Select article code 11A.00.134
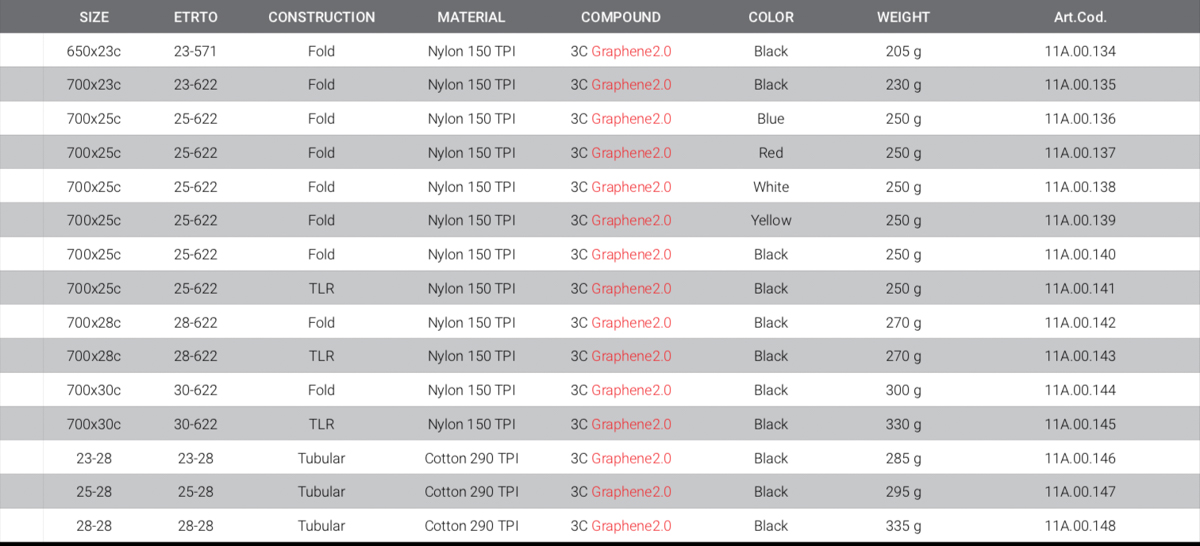The width and height of the screenshot is (1200, 546). pyautogui.click(x=1080, y=51)
